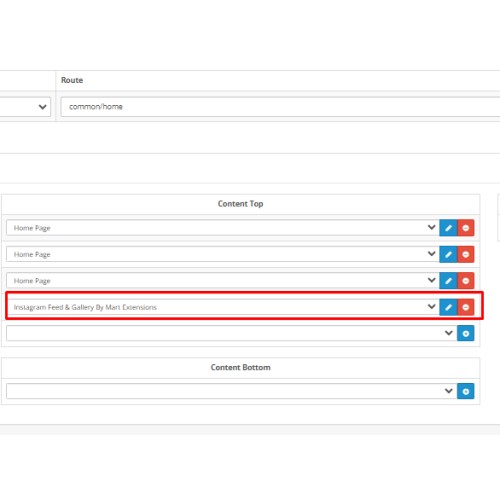This screenshot has height=500, width=500.
Task: Open the store dropdown beside Route
Action: pos(25,107)
